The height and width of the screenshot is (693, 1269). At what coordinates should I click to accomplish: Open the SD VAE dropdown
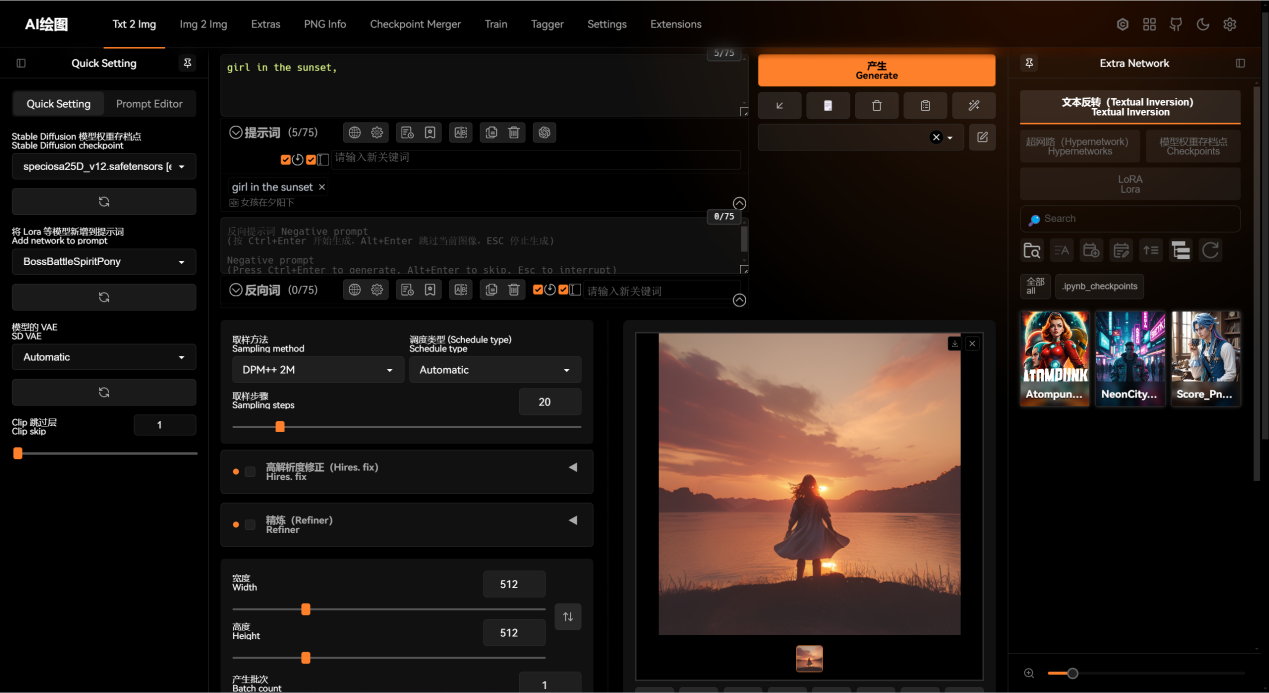[104, 357]
